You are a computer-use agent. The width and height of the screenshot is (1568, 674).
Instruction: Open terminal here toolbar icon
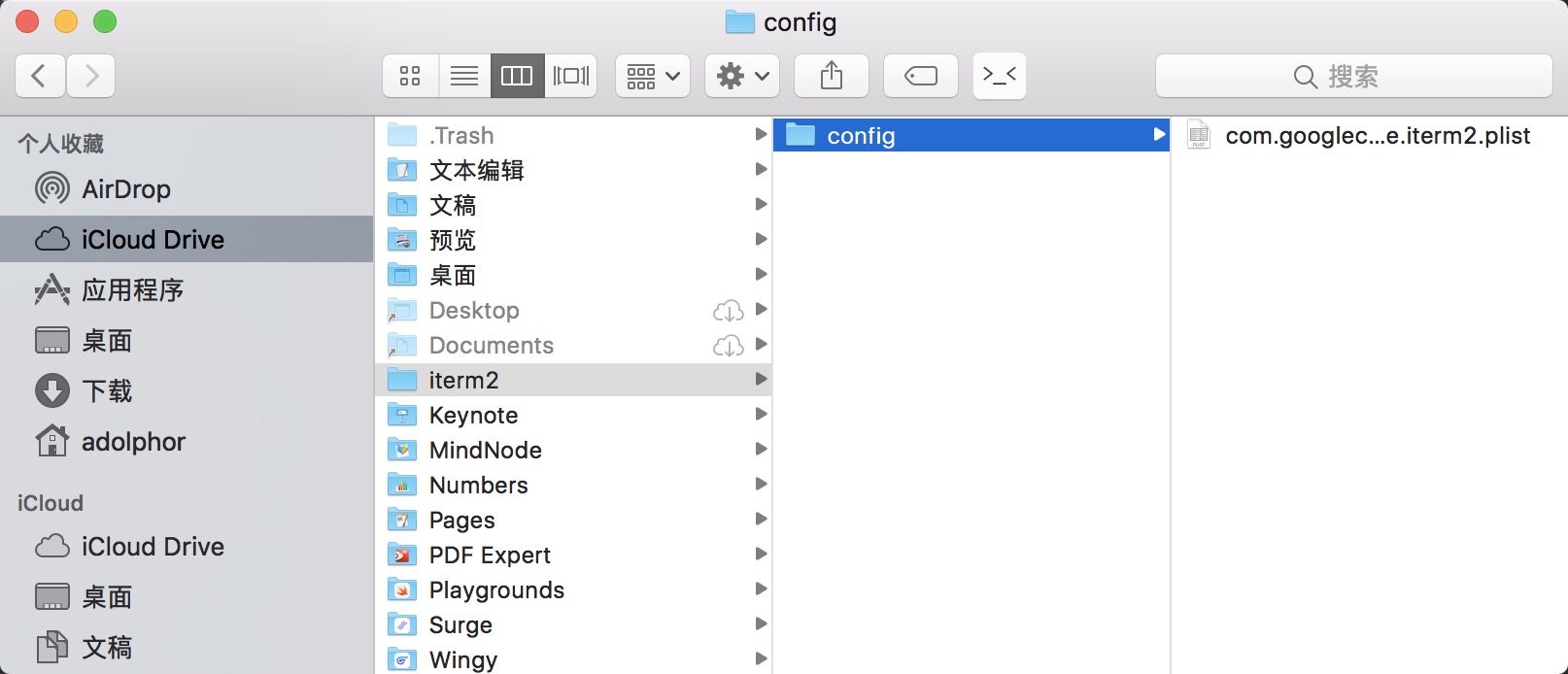(1000, 76)
